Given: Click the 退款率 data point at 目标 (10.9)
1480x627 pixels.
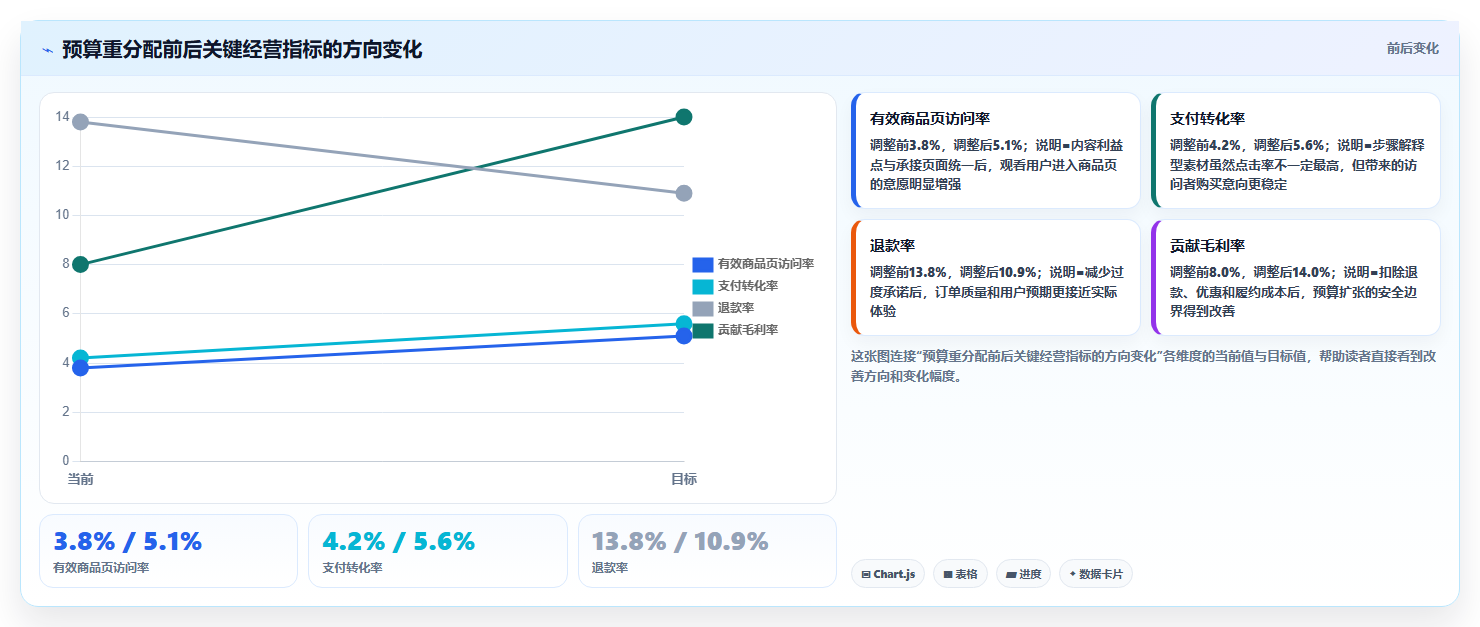Looking at the screenshot, I should [684, 193].
